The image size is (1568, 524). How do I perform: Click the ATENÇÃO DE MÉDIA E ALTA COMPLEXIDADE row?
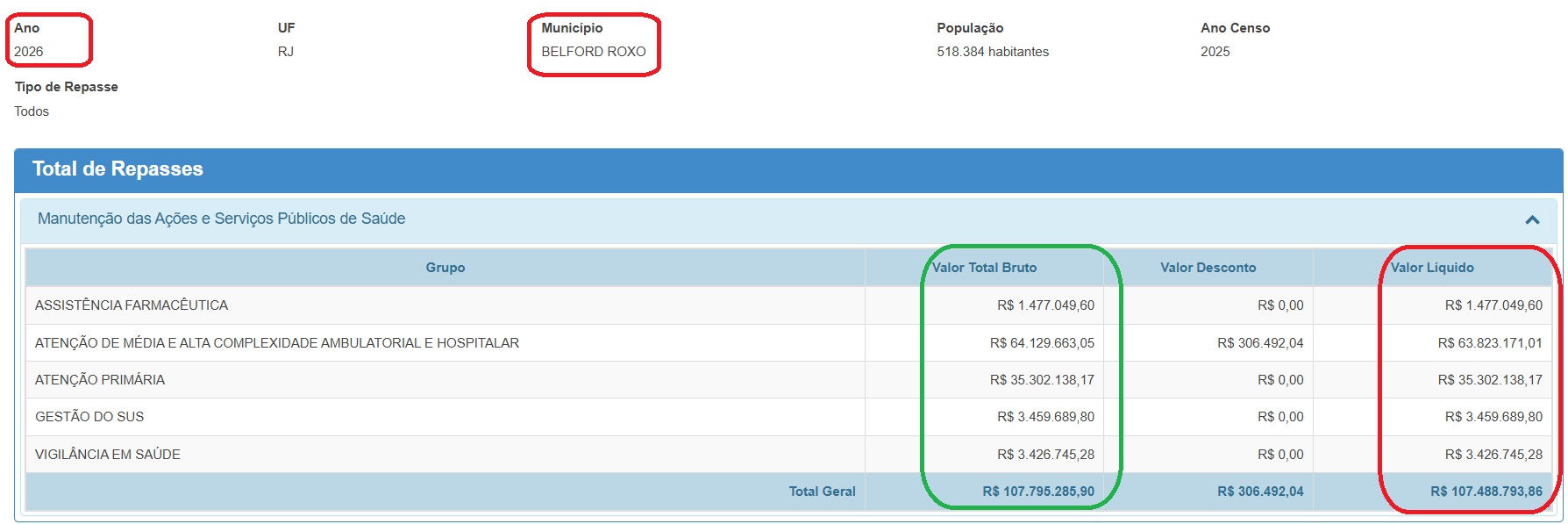click(277, 343)
